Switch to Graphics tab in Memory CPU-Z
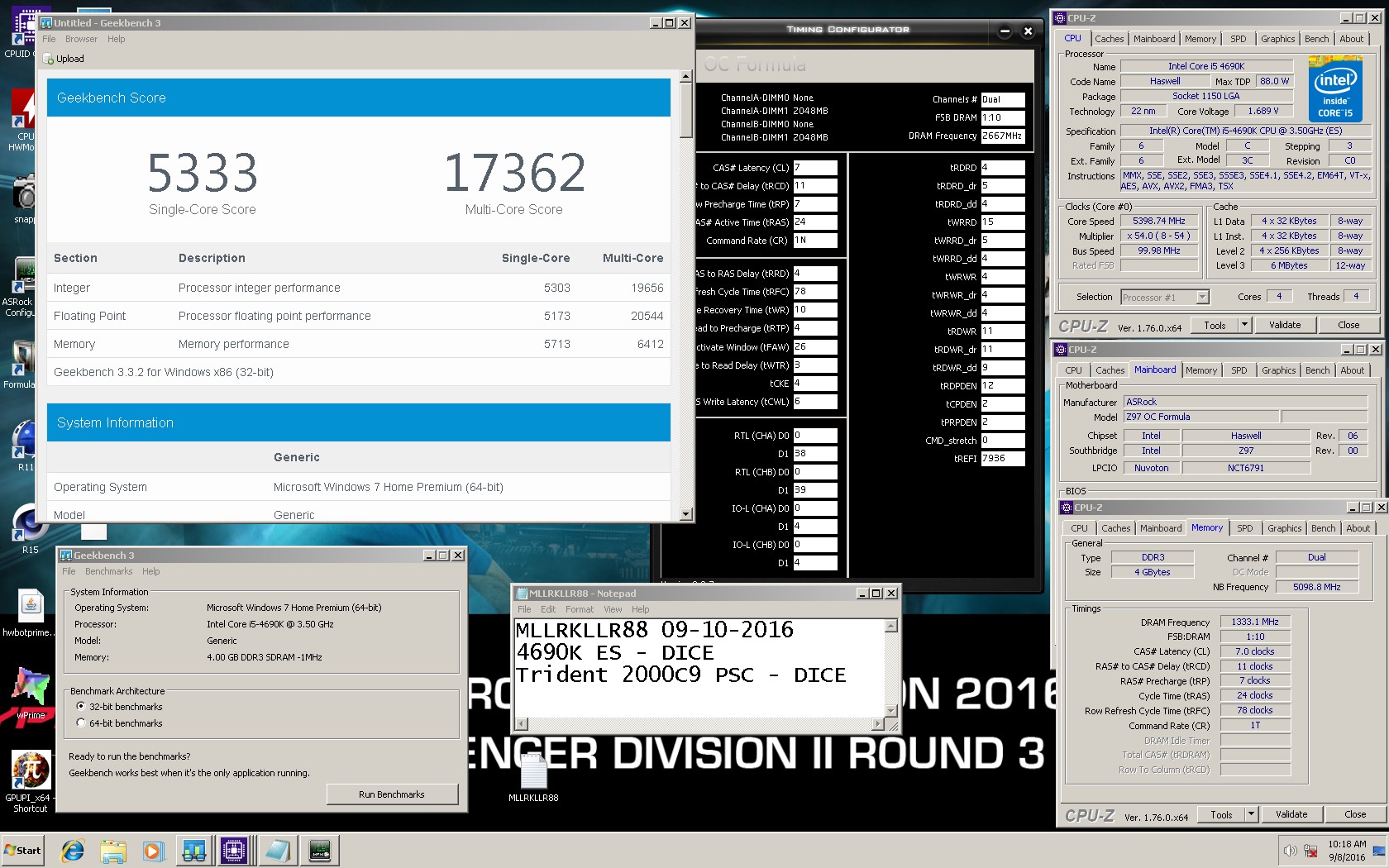The width and height of the screenshot is (1389, 868). (x=1284, y=528)
